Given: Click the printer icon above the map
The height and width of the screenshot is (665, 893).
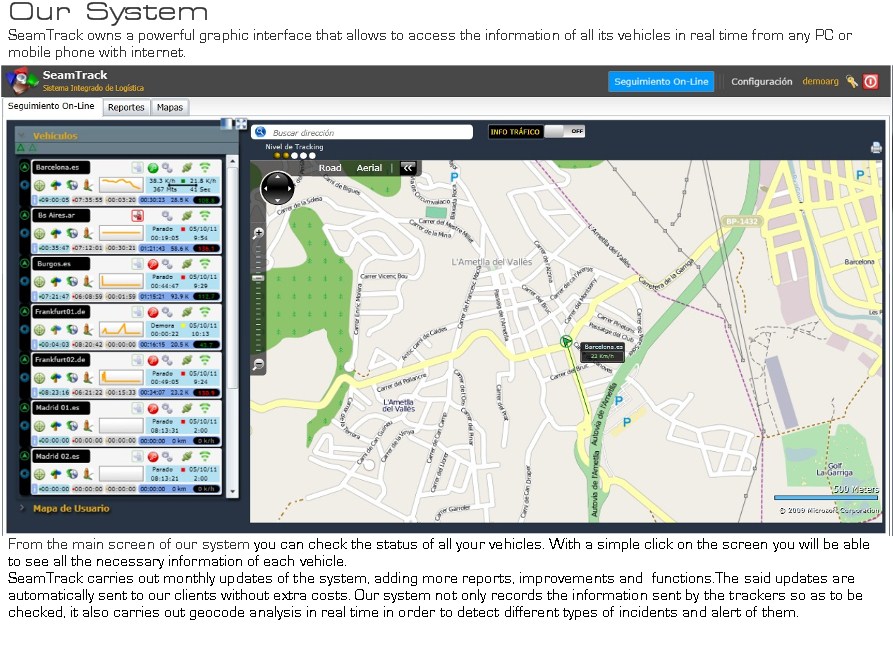Looking at the screenshot, I should pyautogui.click(x=876, y=148).
